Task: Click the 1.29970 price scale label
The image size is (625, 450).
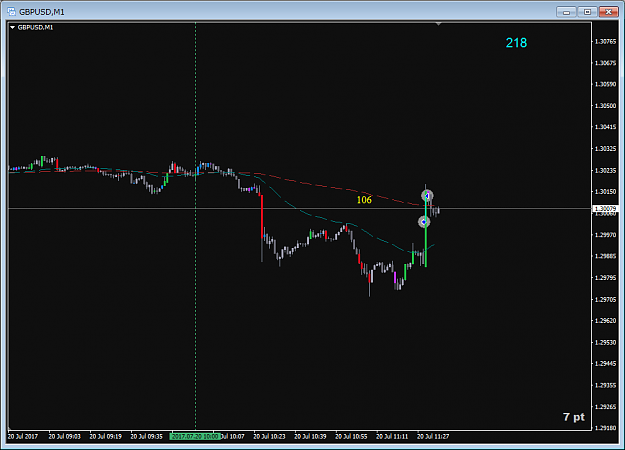Action: [x=605, y=235]
